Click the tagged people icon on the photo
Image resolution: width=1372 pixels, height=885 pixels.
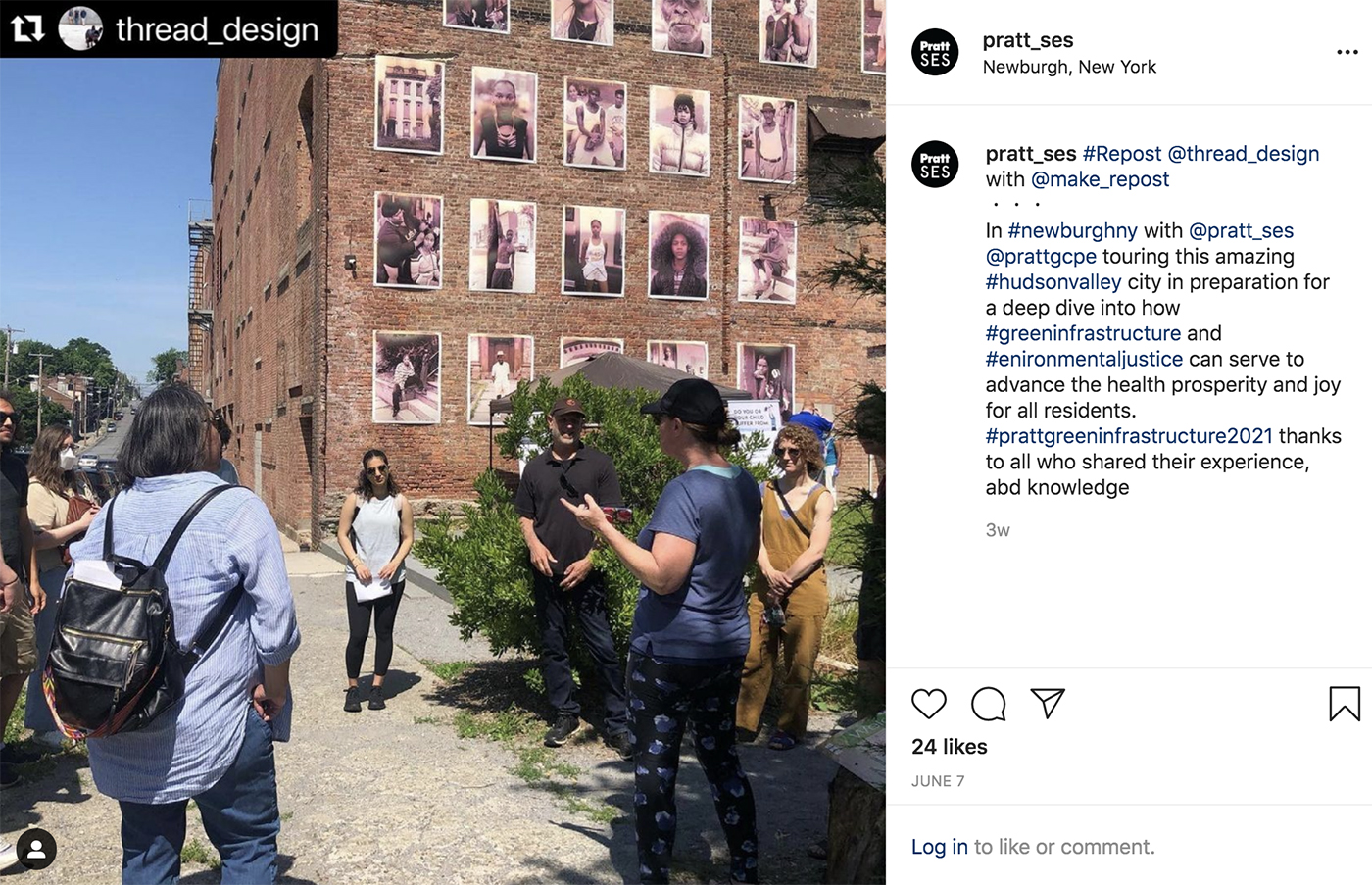click(36, 850)
